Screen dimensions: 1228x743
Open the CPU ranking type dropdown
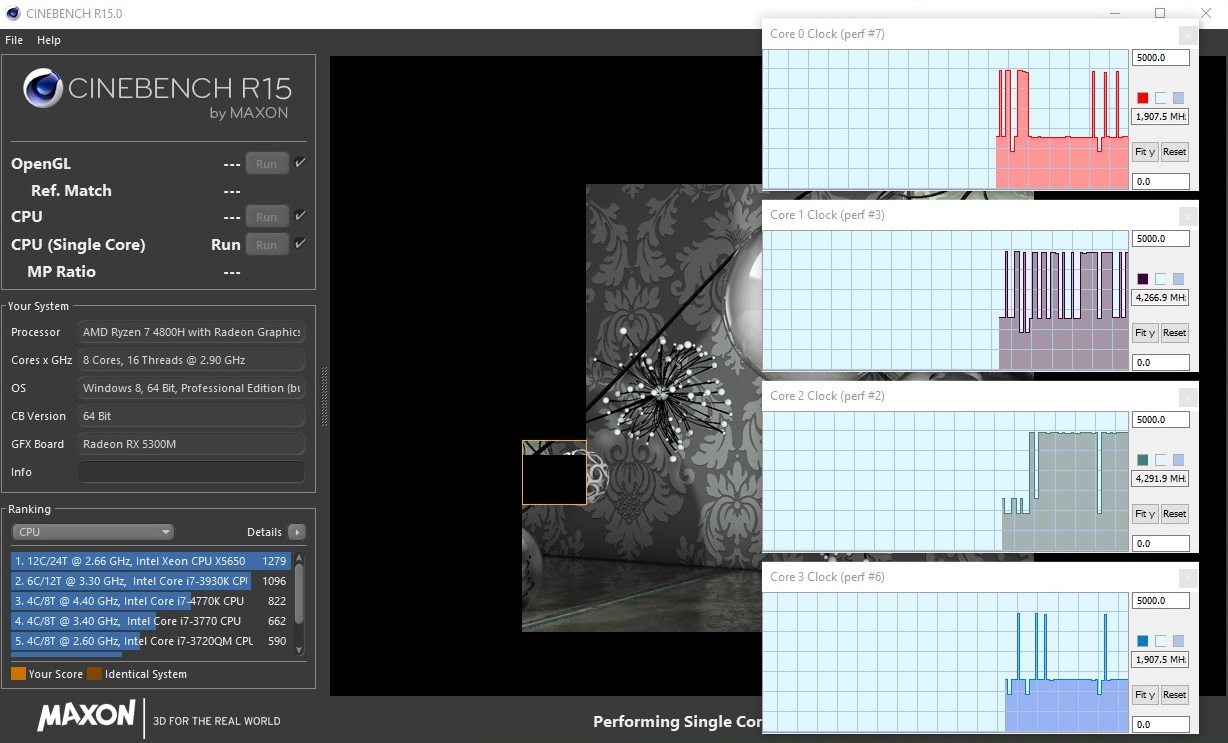point(92,532)
